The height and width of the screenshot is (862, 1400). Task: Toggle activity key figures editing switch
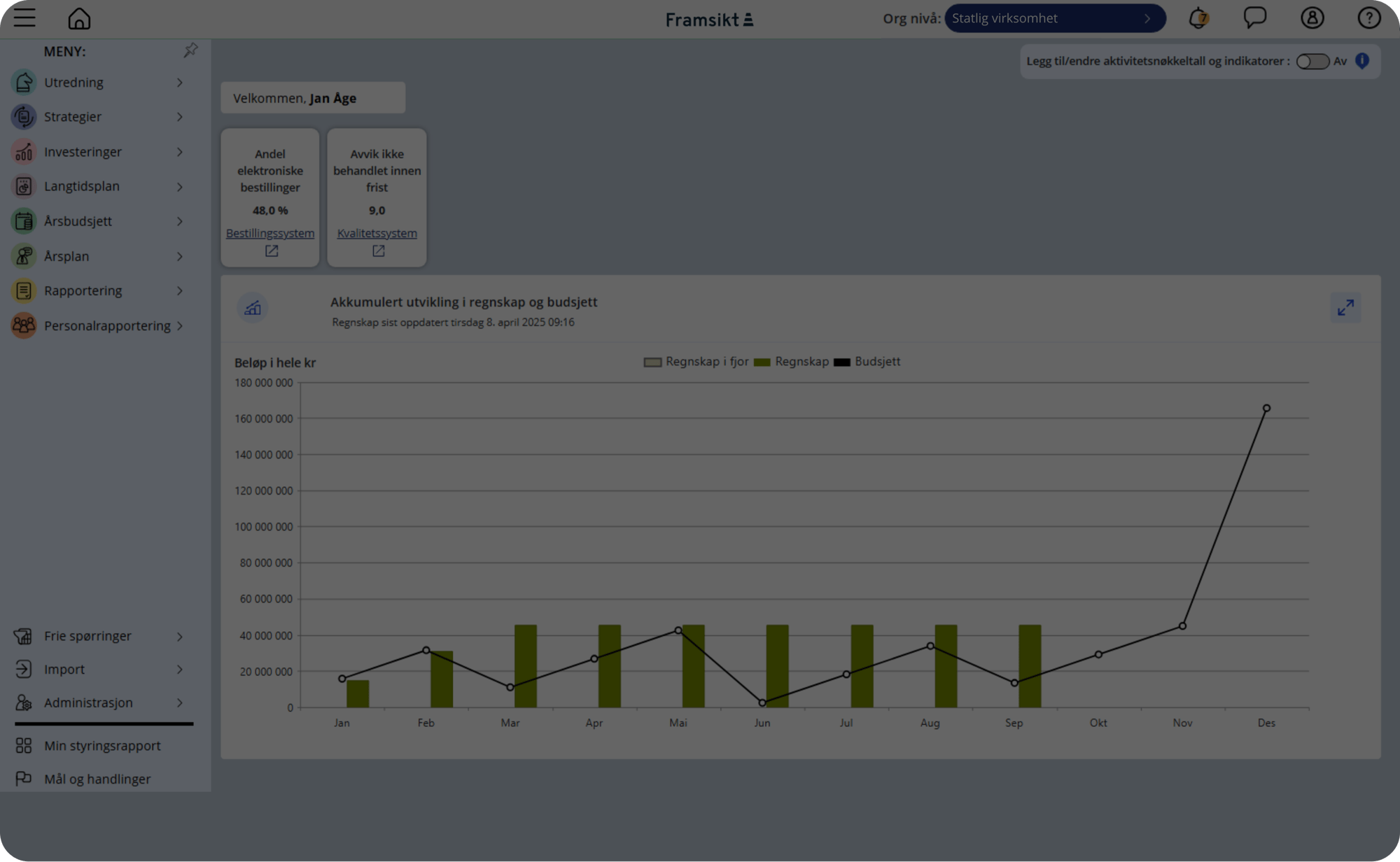click(1312, 62)
